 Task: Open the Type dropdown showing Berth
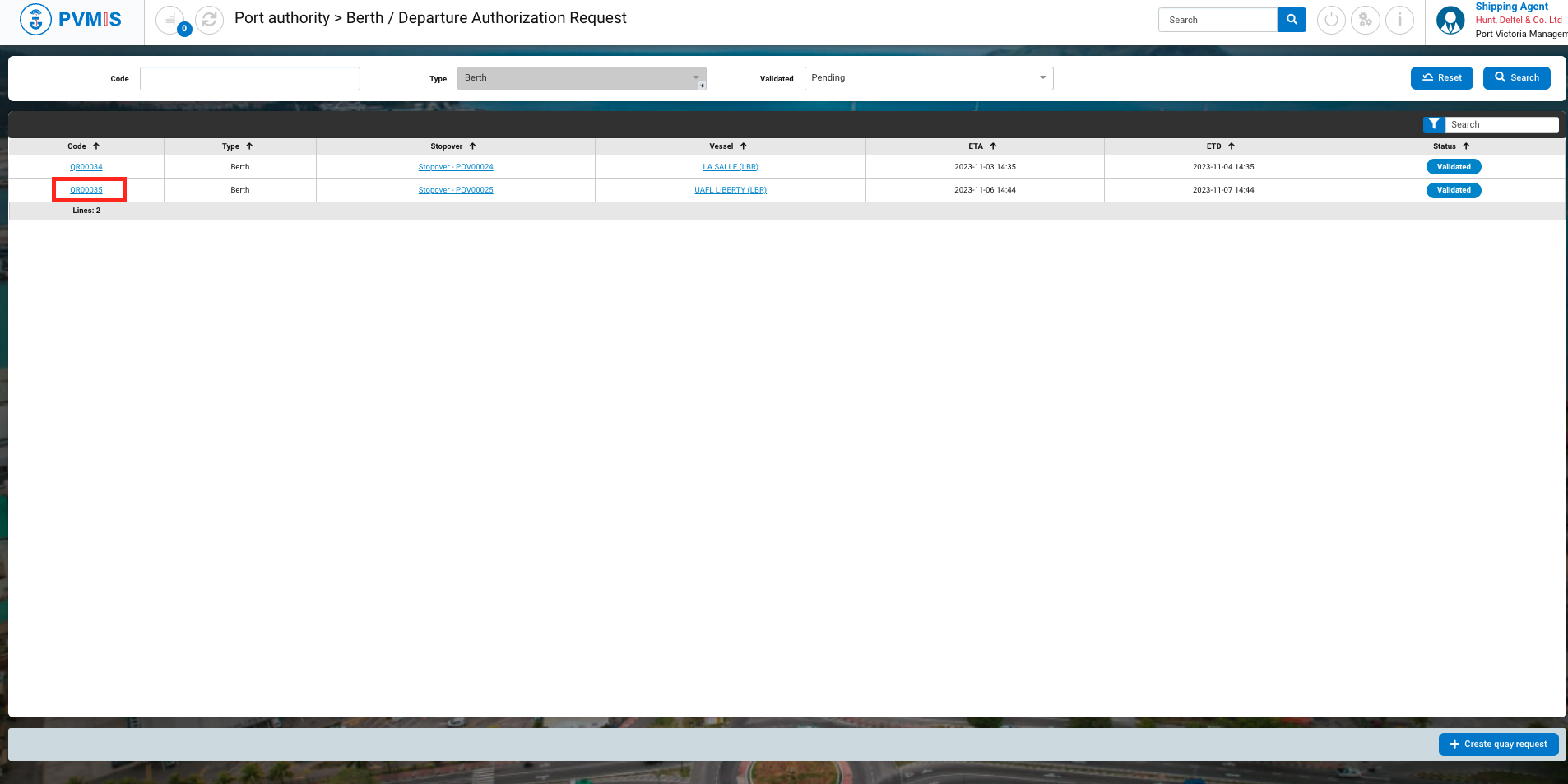click(581, 78)
